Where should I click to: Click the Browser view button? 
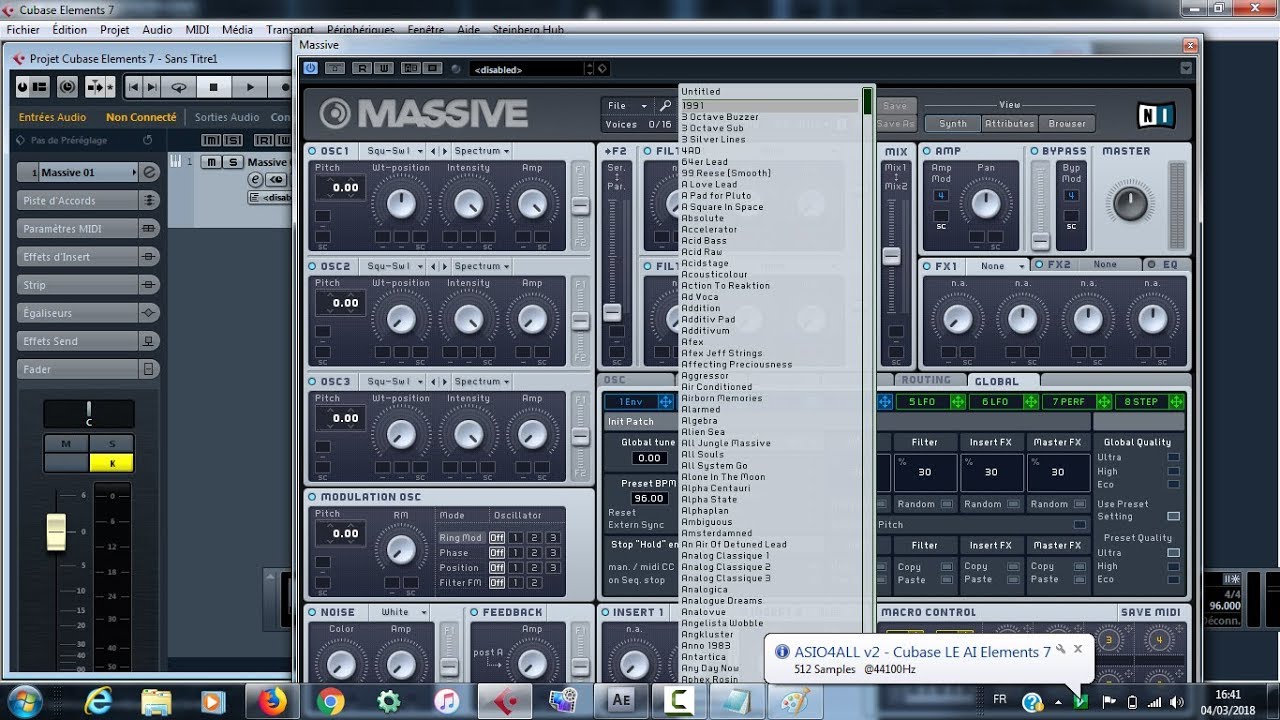click(1067, 123)
